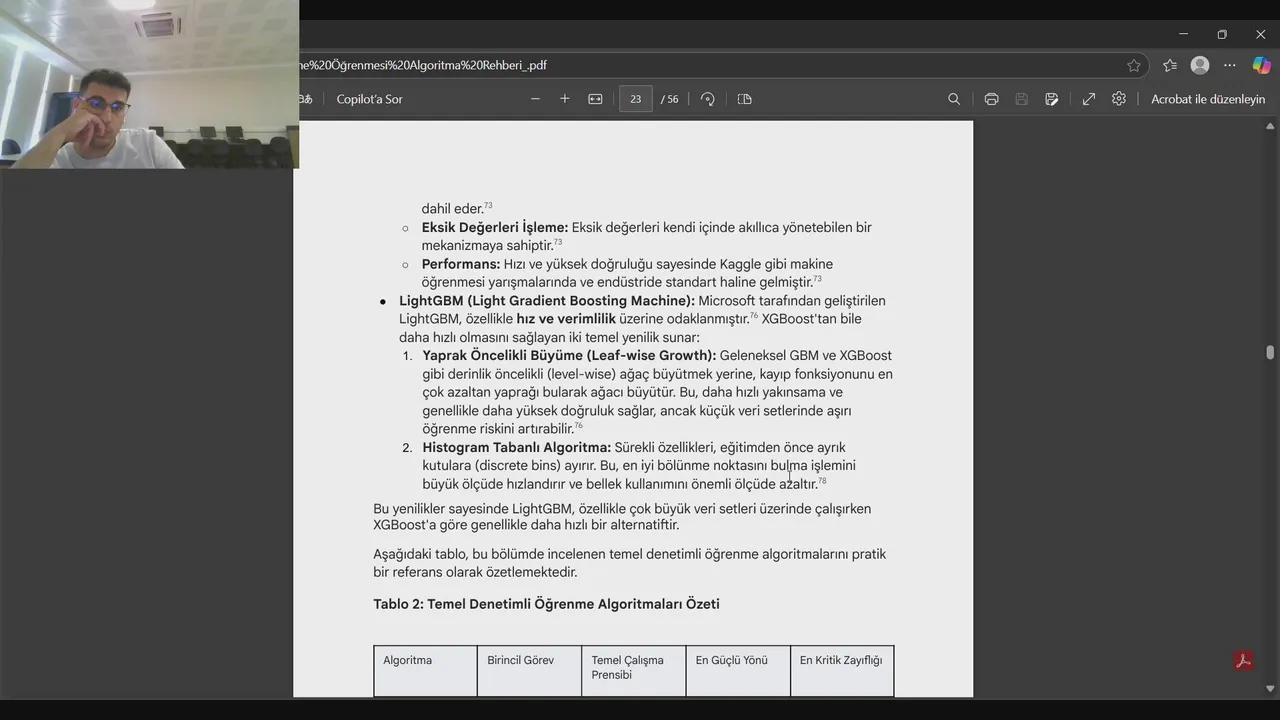Click Acrobat ile düzenleyin button
The height and width of the screenshot is (720, 1280).
pos(1208,99)
